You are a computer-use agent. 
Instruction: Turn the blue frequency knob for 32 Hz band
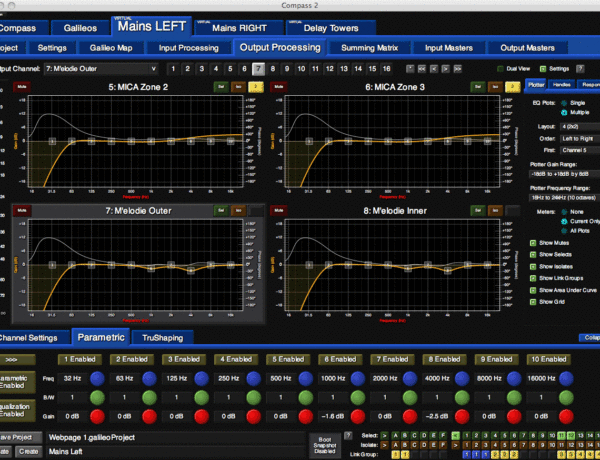(x=97, y=378)
